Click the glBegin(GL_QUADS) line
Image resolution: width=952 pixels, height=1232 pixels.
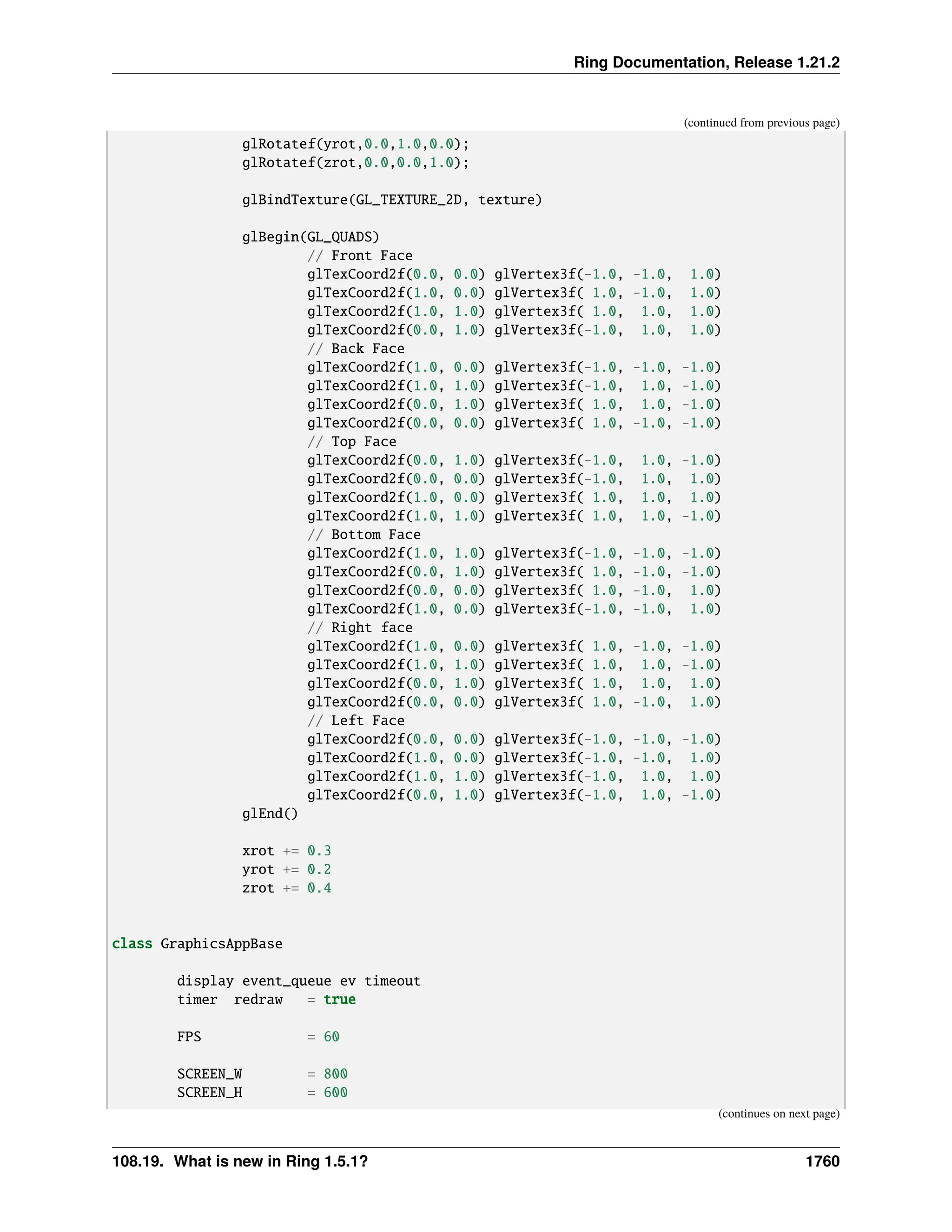coord(310,237)
